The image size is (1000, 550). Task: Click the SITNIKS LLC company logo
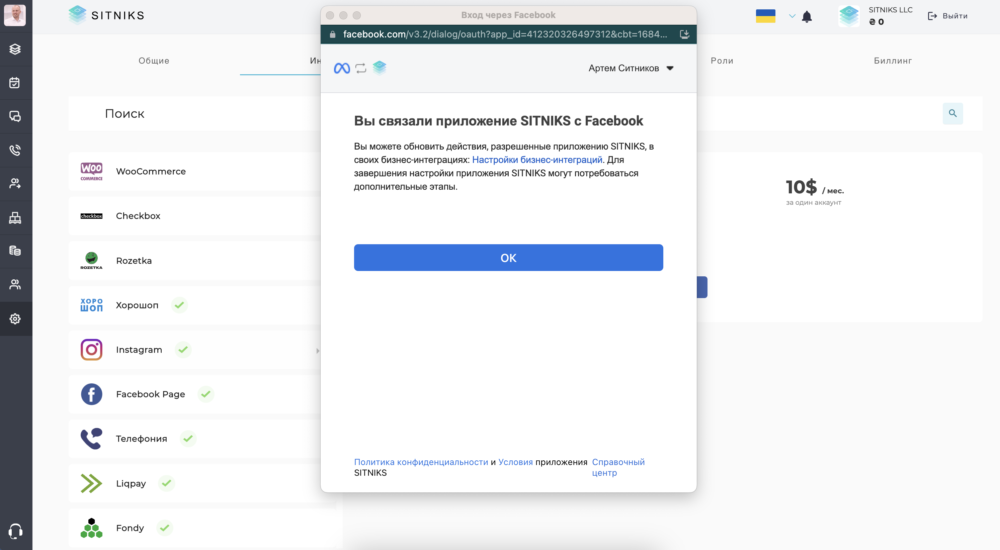[849, 16]
